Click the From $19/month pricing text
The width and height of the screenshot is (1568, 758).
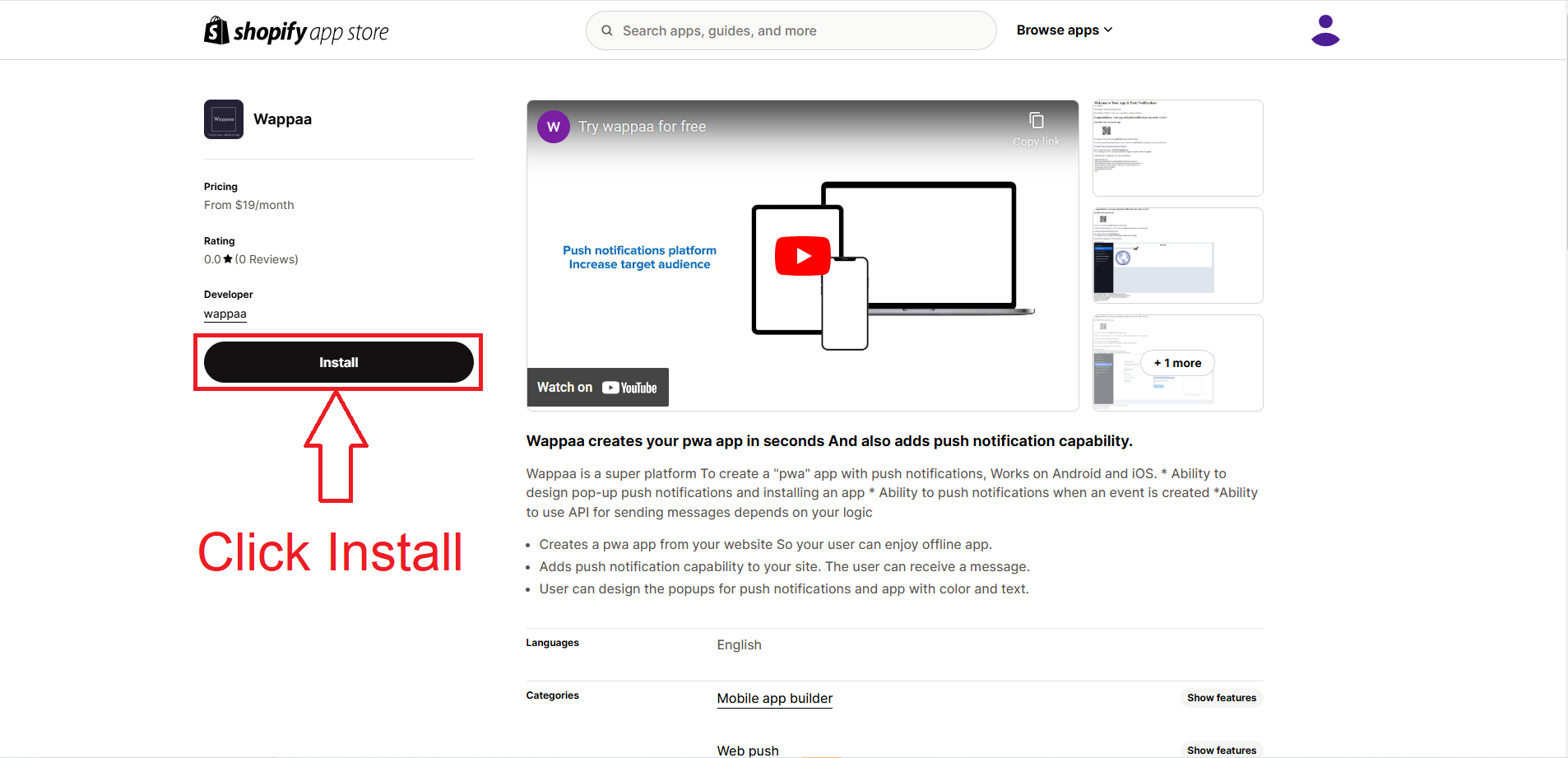pos(249,205)
